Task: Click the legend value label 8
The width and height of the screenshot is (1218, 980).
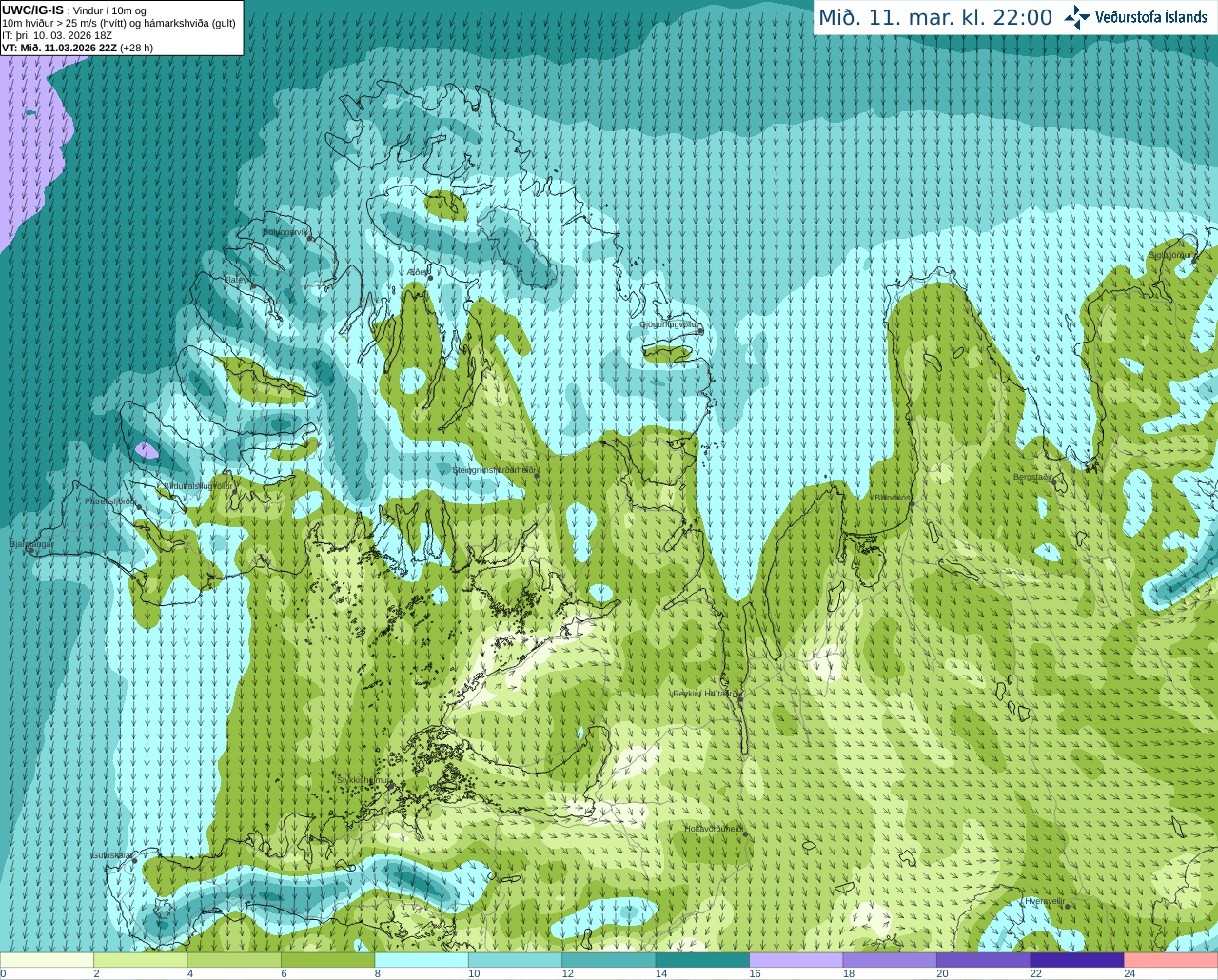Action: point(378,973)
